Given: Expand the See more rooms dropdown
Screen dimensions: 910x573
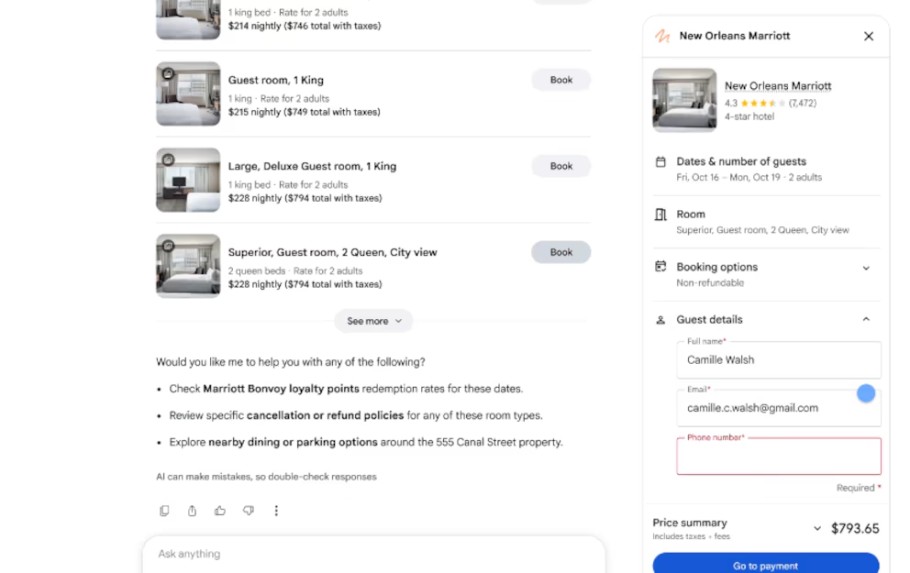Looking at the screenshot, I should [x=374, y=321].
